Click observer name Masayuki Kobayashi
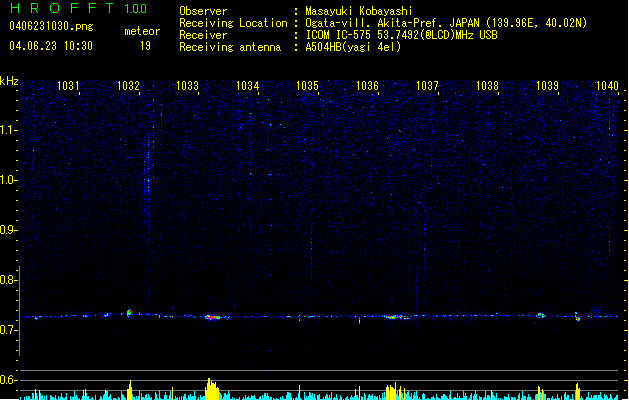The width and height of the screenshot is (629, 400). click(x=359, y=11)
